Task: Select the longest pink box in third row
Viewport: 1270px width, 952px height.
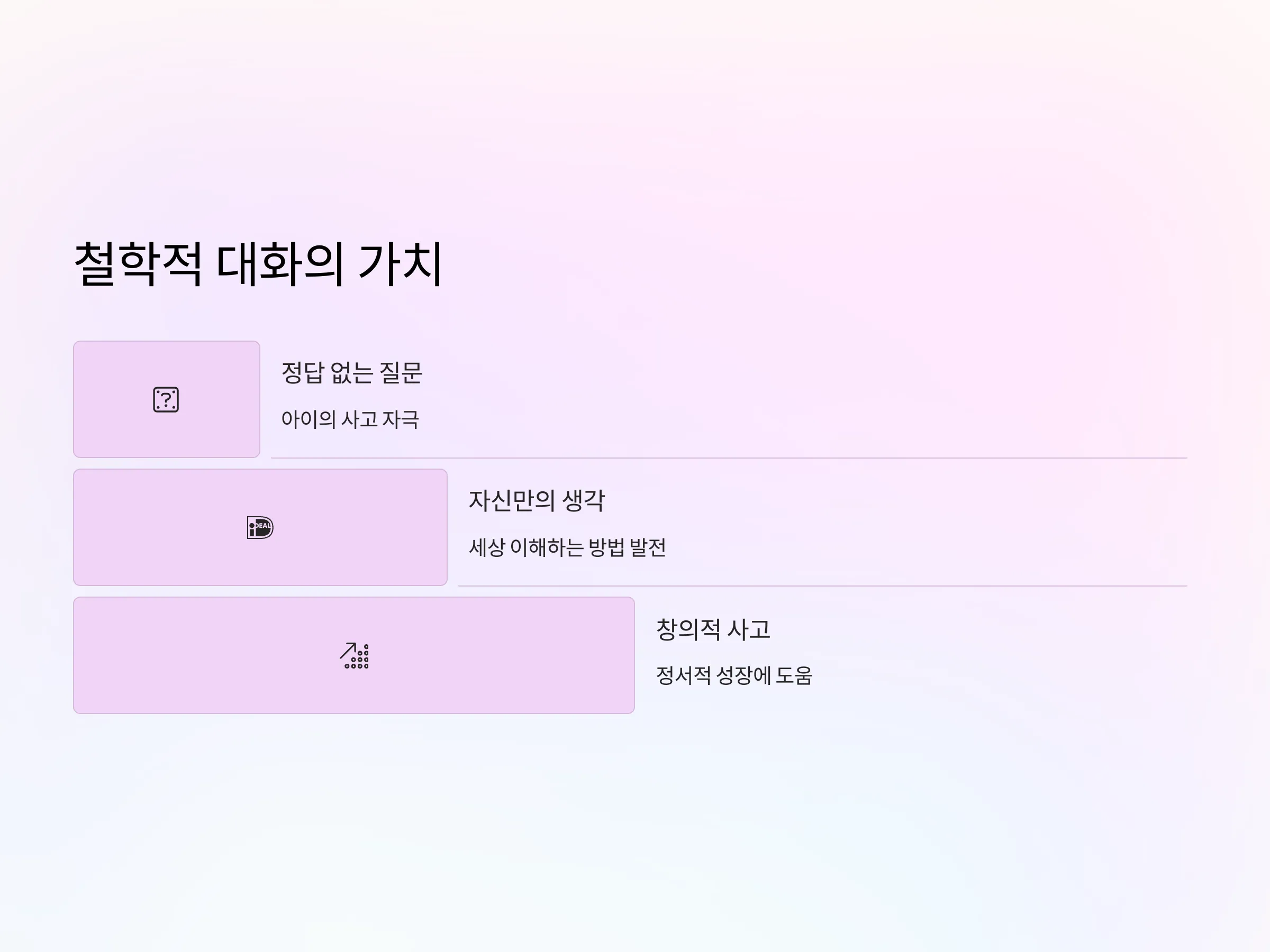Action: coord(353,655)
